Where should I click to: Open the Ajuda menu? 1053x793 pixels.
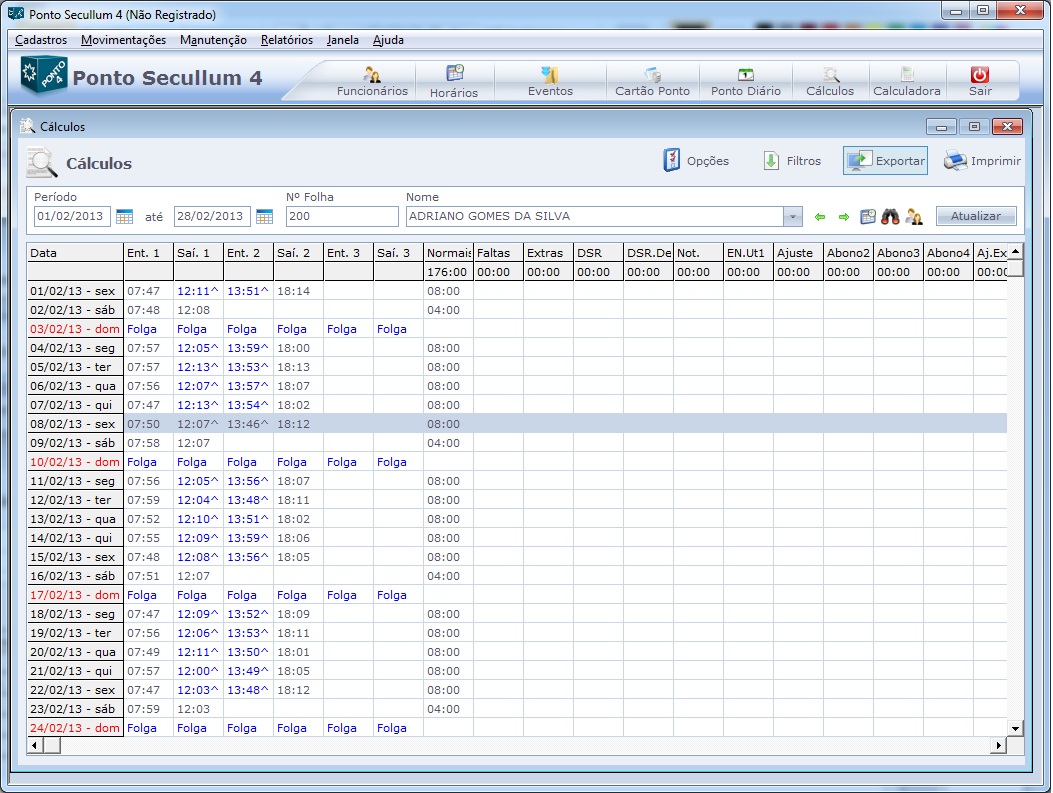coord(388,40)
